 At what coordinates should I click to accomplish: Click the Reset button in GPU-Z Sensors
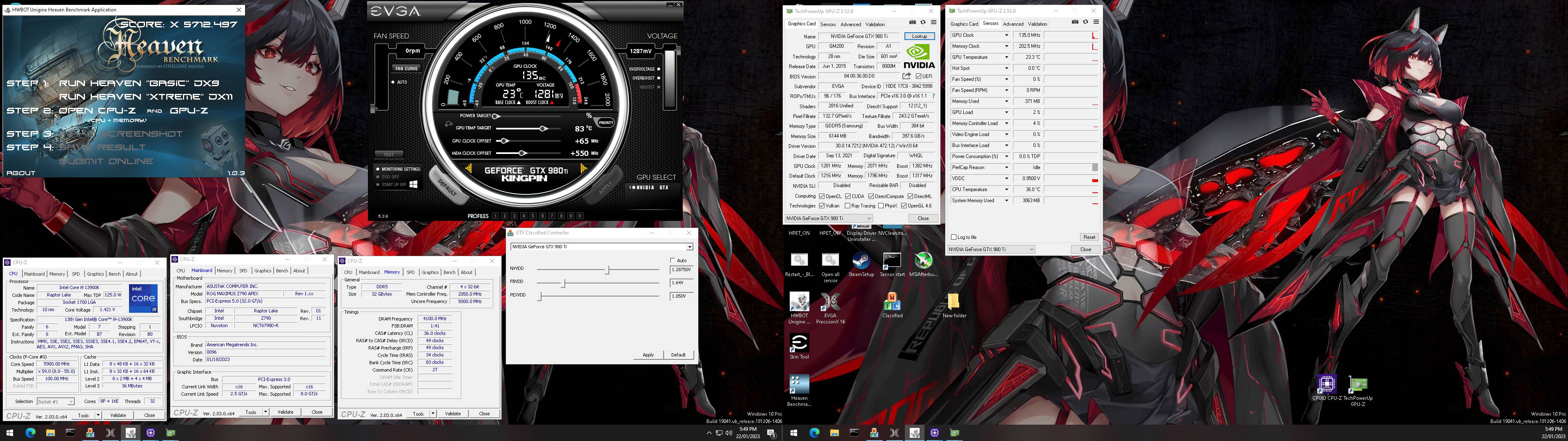pos(1089,237)
